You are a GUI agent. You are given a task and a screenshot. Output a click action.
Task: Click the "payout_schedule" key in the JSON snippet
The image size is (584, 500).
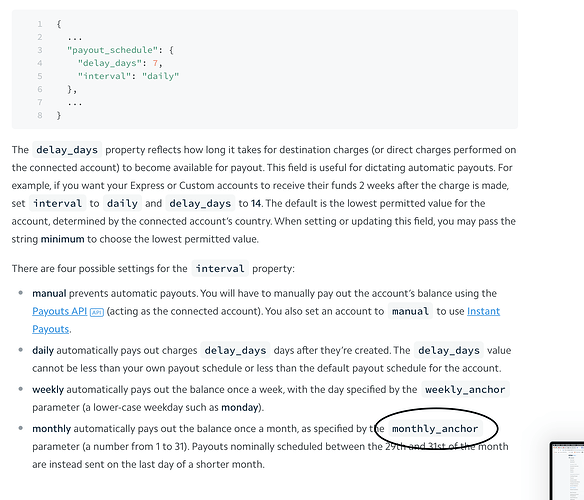point(112,50)
